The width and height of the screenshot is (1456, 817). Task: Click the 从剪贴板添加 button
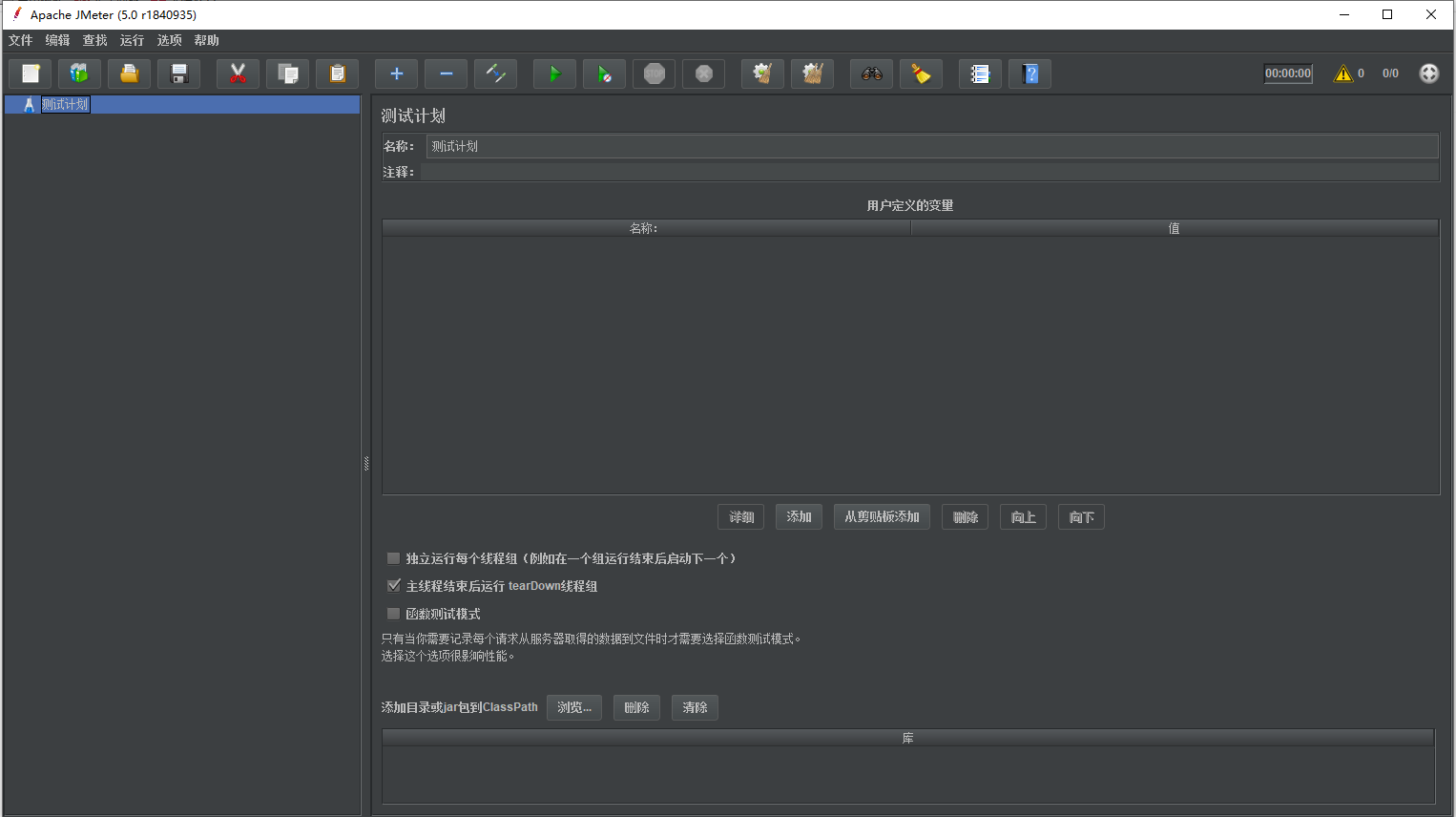(883, 517)
